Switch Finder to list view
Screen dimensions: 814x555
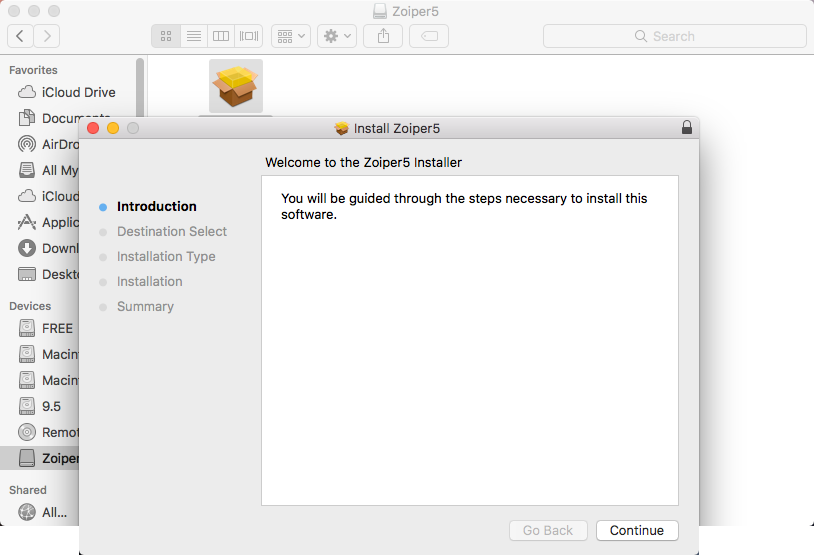click(x=194, y=36)
